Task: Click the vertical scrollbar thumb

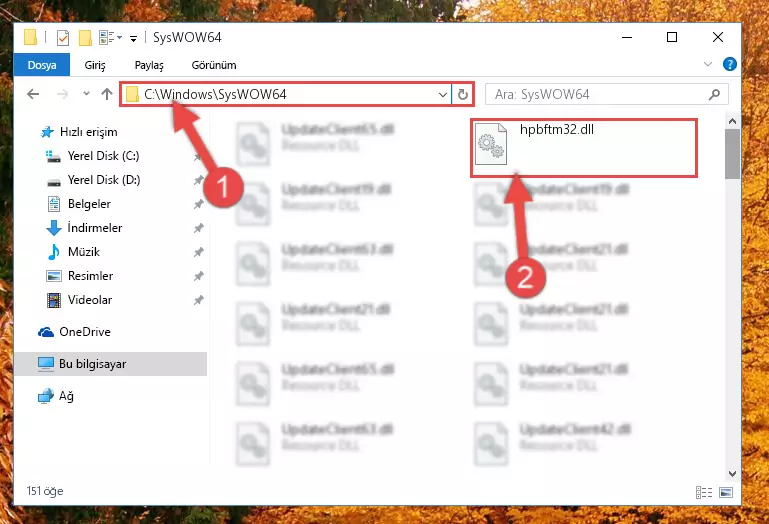Action: tap(732, 154)
